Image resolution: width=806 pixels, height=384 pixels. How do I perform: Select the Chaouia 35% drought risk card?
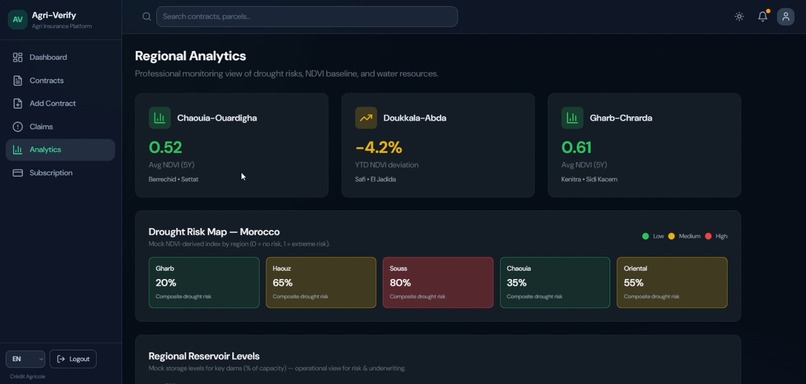point(555,282)
